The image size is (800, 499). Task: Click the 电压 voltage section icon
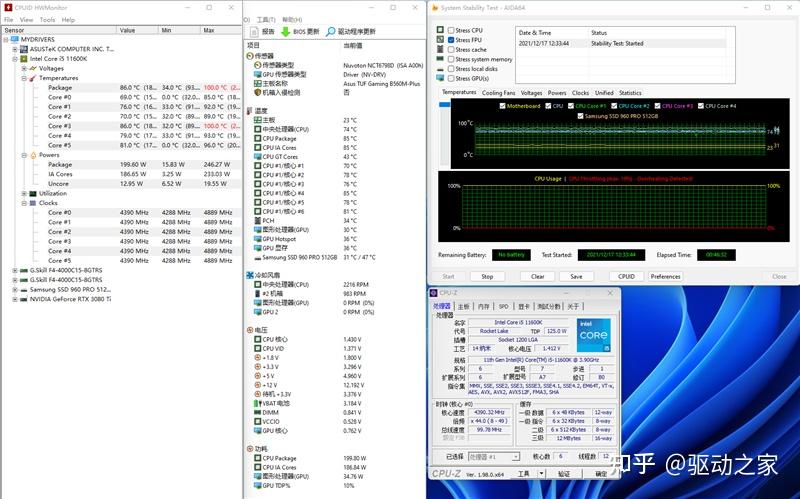point(250,330)
